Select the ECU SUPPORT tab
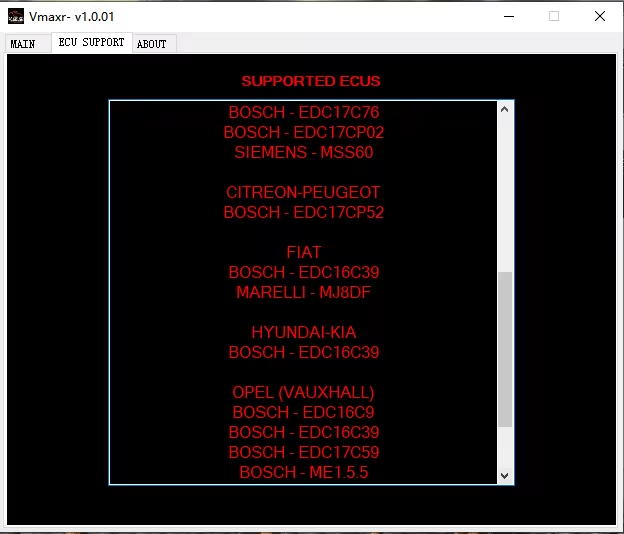624x534 pixels. point(91,43)
